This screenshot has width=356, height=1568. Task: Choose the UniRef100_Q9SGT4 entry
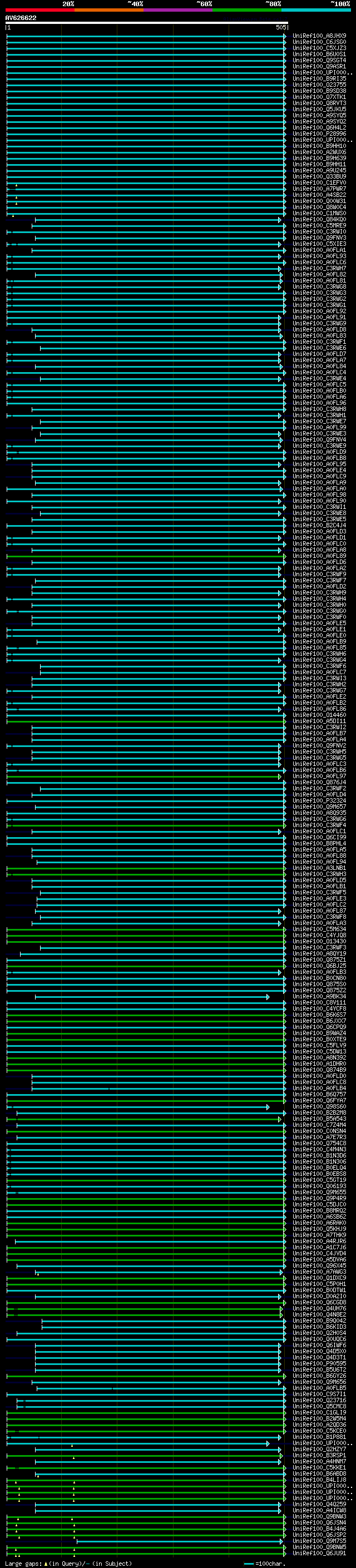(319, 60)
